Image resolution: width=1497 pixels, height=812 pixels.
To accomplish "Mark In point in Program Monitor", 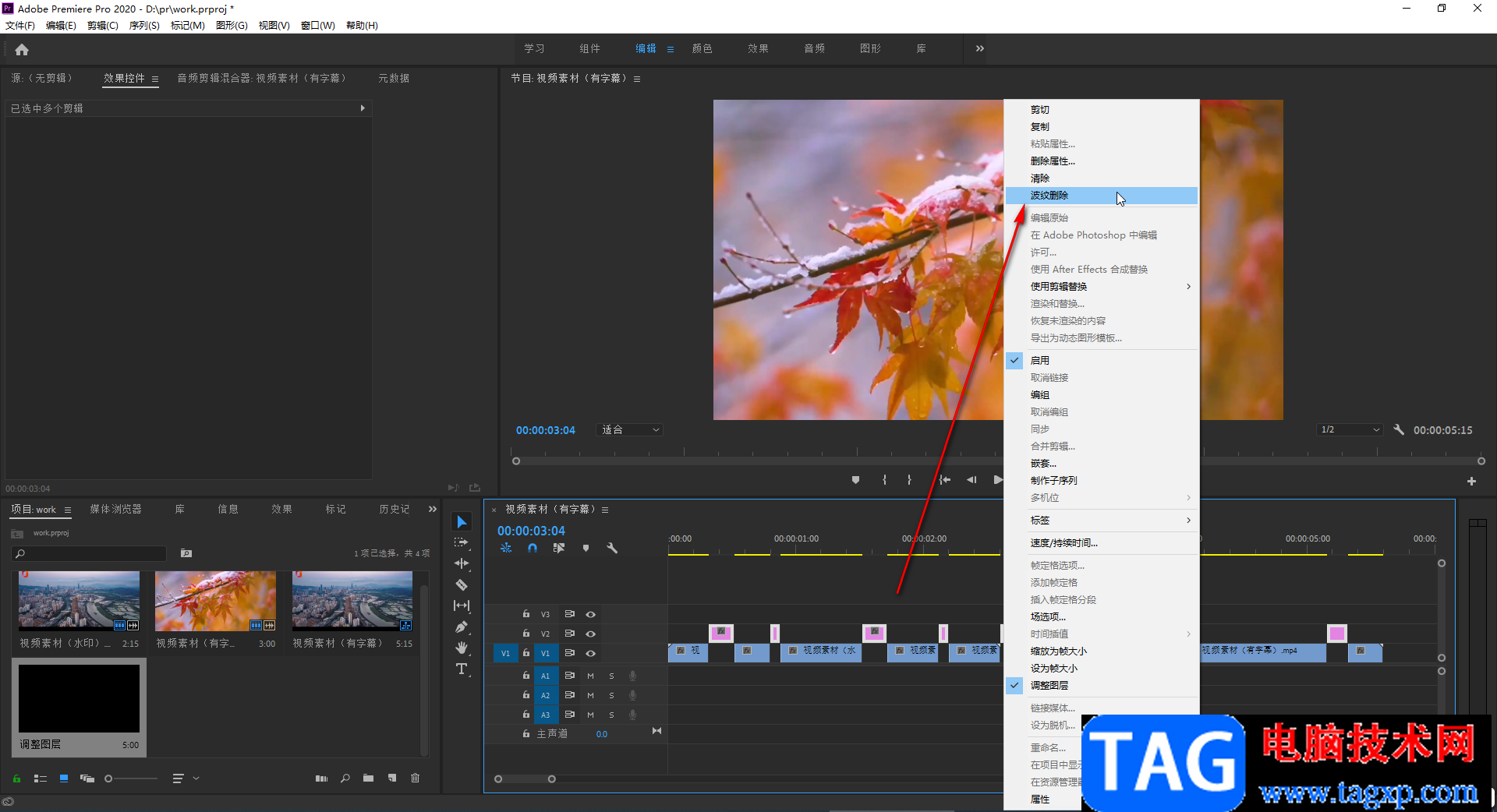I will [x=884, y=480].
